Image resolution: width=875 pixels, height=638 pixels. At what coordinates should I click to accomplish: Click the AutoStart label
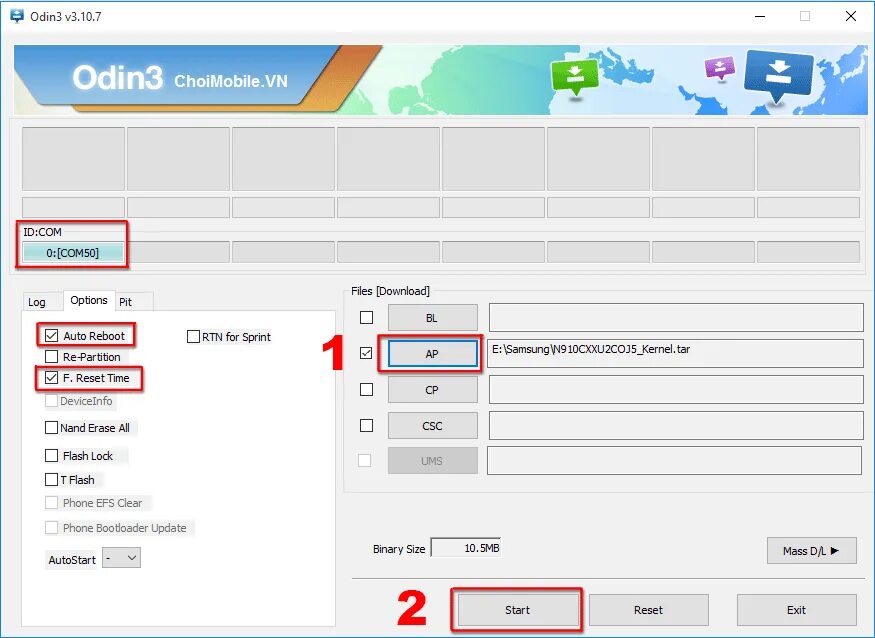[x=72, y=560]
